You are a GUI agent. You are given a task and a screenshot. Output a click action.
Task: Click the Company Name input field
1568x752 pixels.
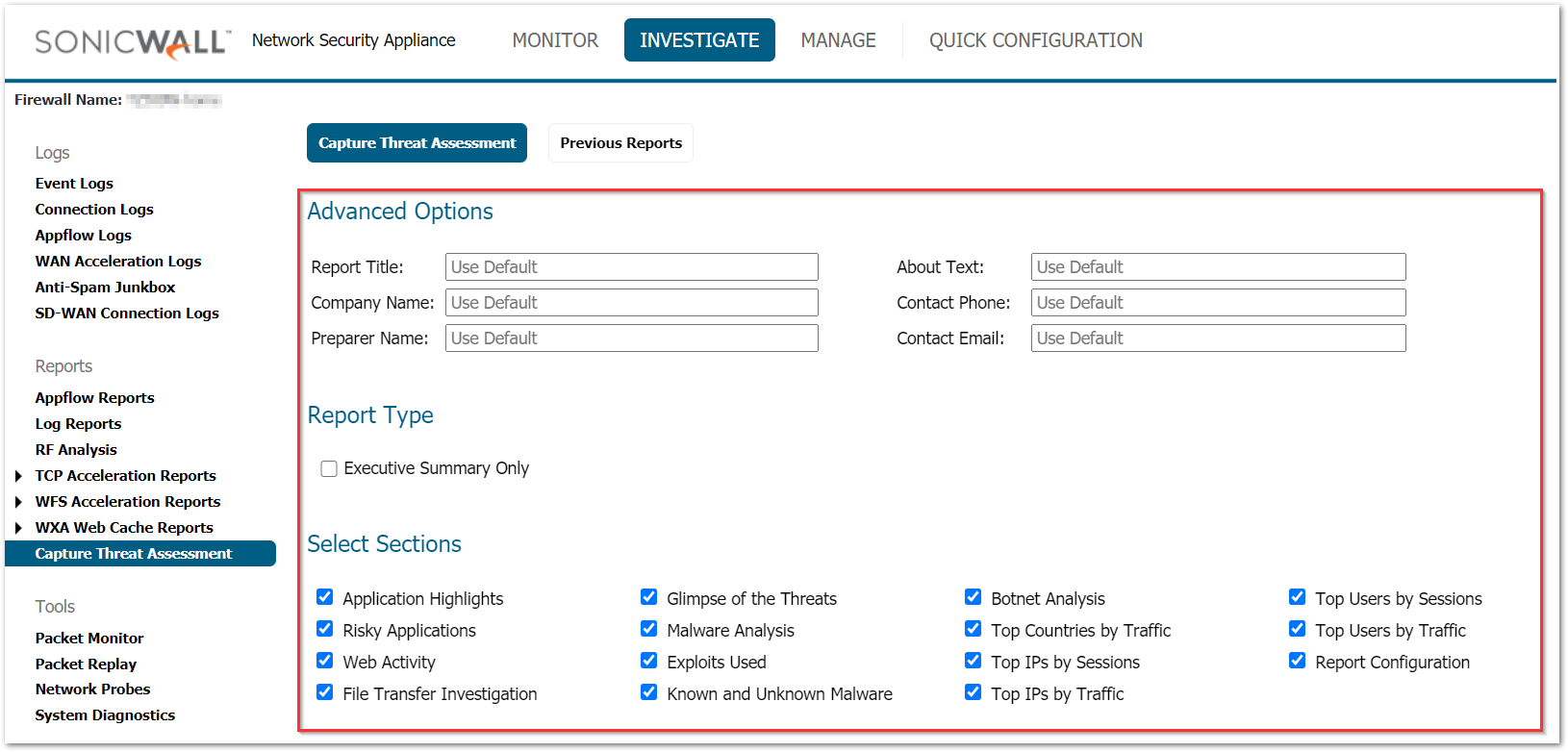click(632, 303)
